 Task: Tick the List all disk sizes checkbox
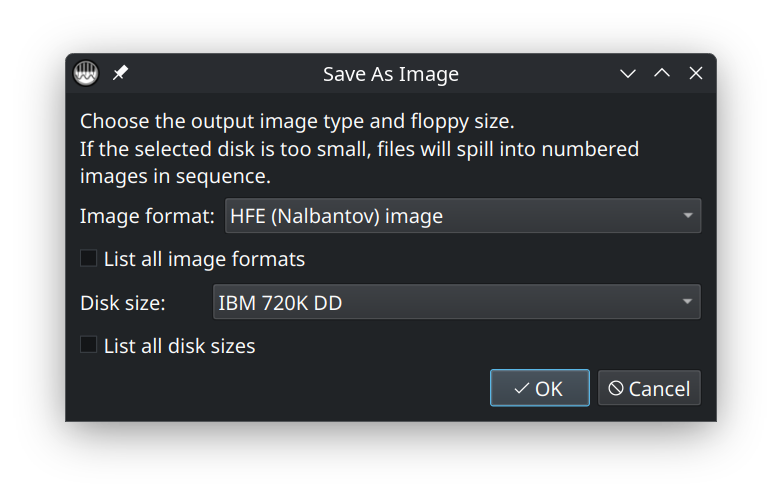tap(89, 345)
